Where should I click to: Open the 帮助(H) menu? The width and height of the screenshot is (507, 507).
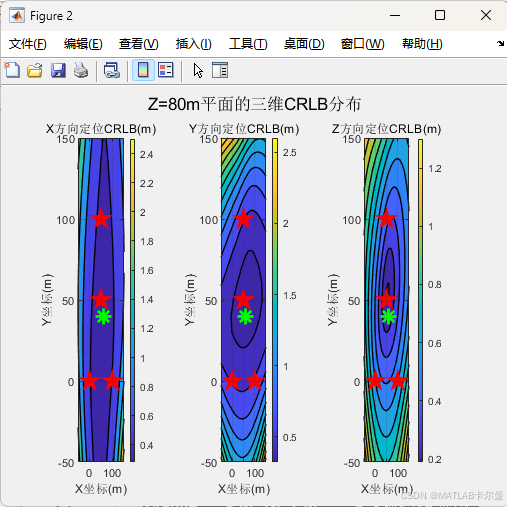[x=422, y=44]
